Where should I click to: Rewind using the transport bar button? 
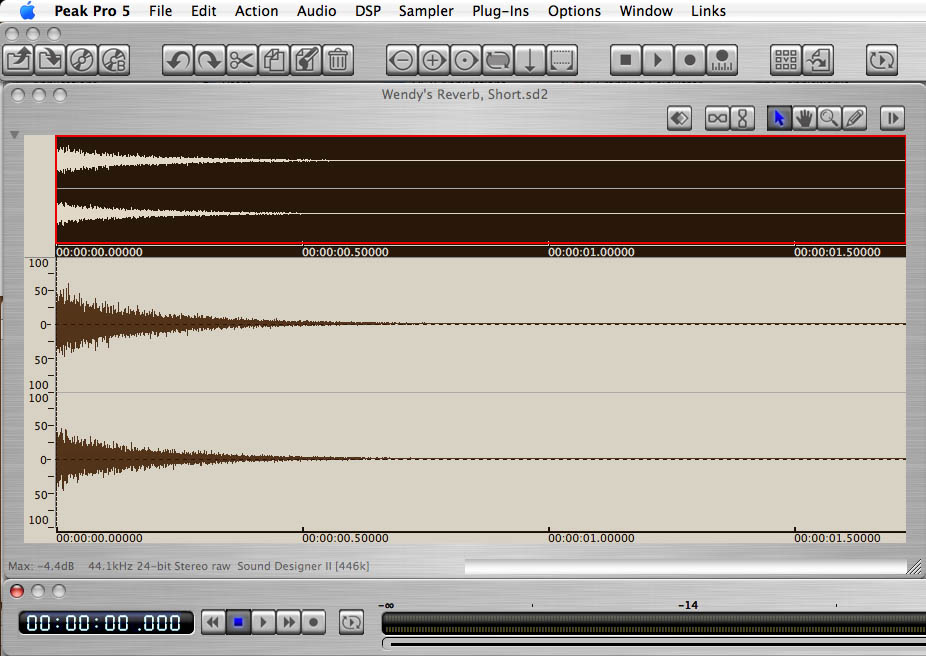[x=213, y=622]
